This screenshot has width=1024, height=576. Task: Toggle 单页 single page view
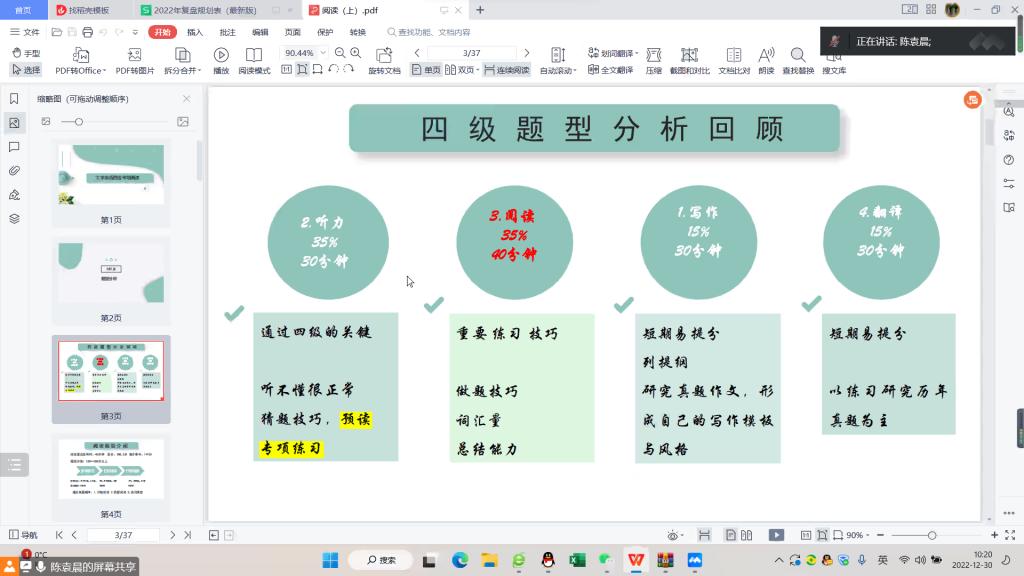click(x=426, y=70)
